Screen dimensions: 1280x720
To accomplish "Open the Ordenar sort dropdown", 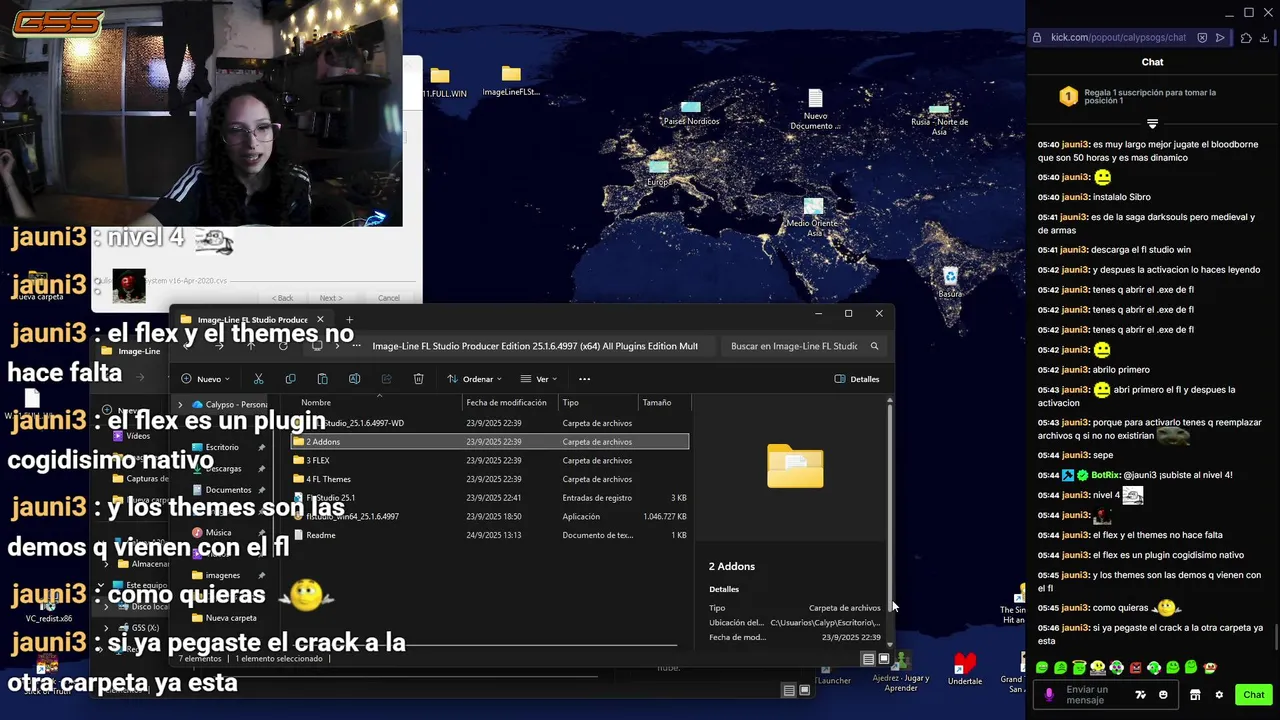I will [x=474, y=379].
